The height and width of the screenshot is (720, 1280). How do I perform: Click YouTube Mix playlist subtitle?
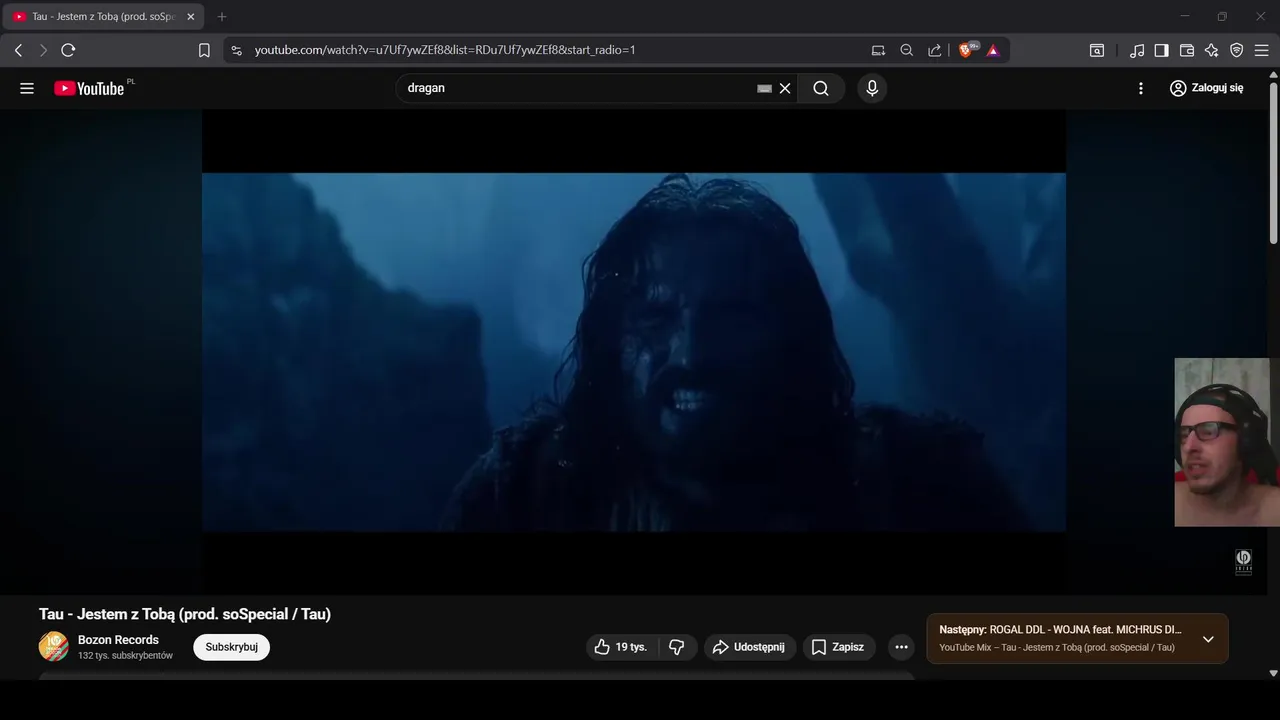coord(1057,648)
